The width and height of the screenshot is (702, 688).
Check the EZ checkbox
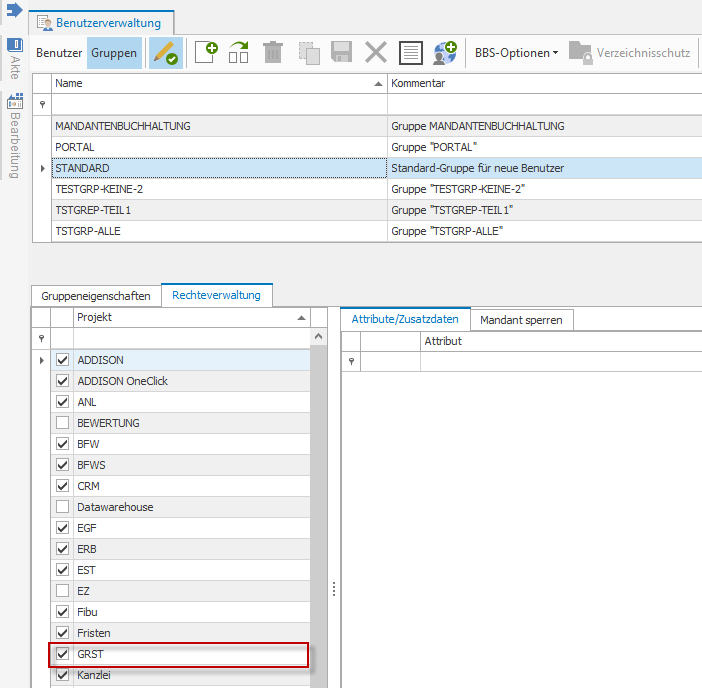pyautogui.click(x=62, y=591)
